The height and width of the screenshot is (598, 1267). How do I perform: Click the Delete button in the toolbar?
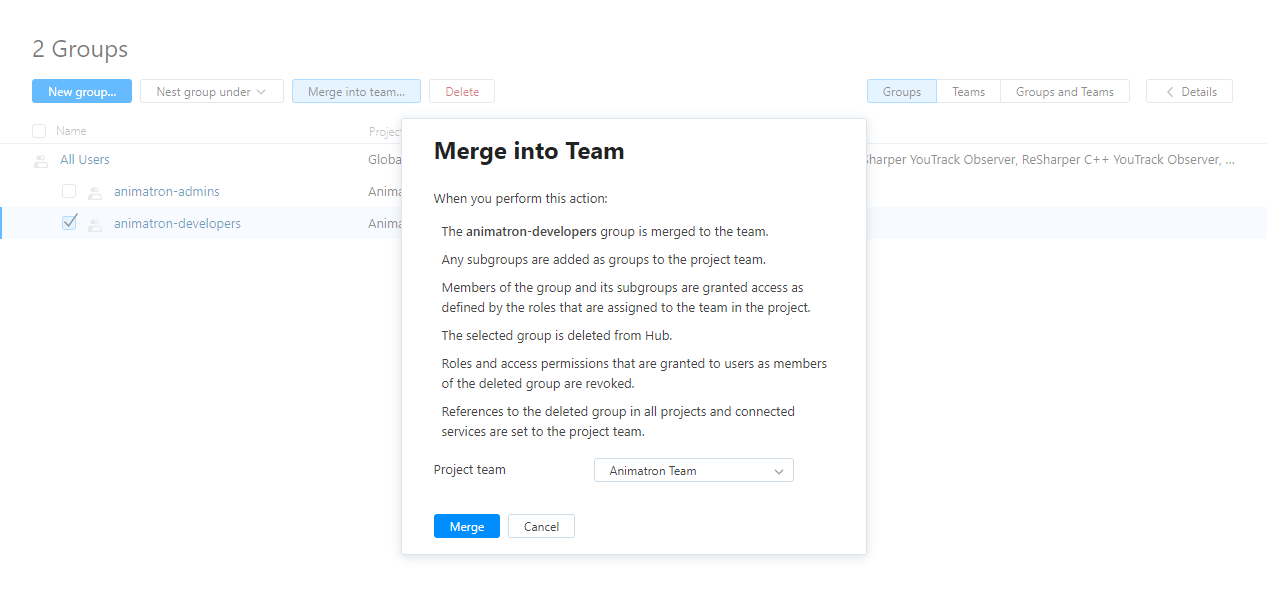pyautogui.click(x=461, y=90)
